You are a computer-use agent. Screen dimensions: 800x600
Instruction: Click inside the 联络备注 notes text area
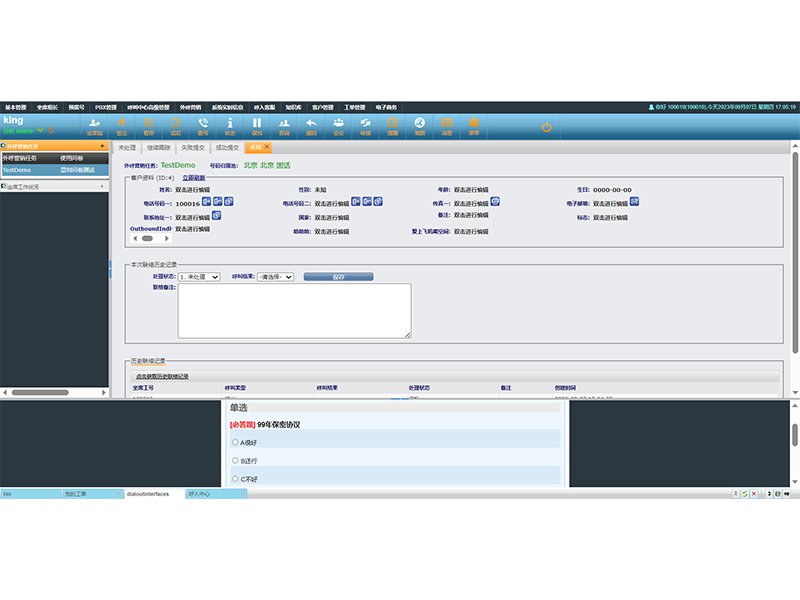pyautogui.click(x=294, y=310)
